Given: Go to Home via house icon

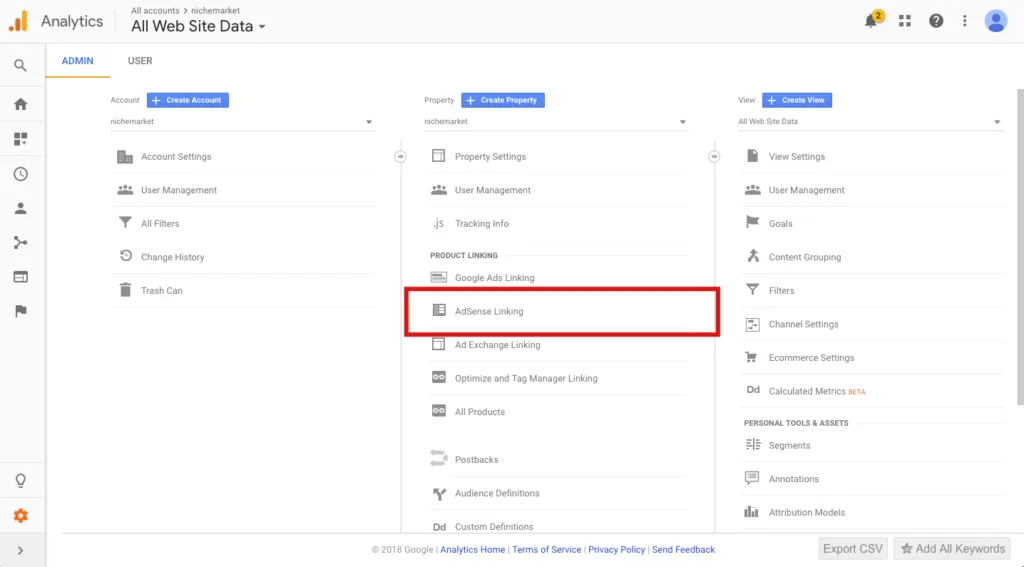Looking at the screenshot, I should click(x=20, y=104).
